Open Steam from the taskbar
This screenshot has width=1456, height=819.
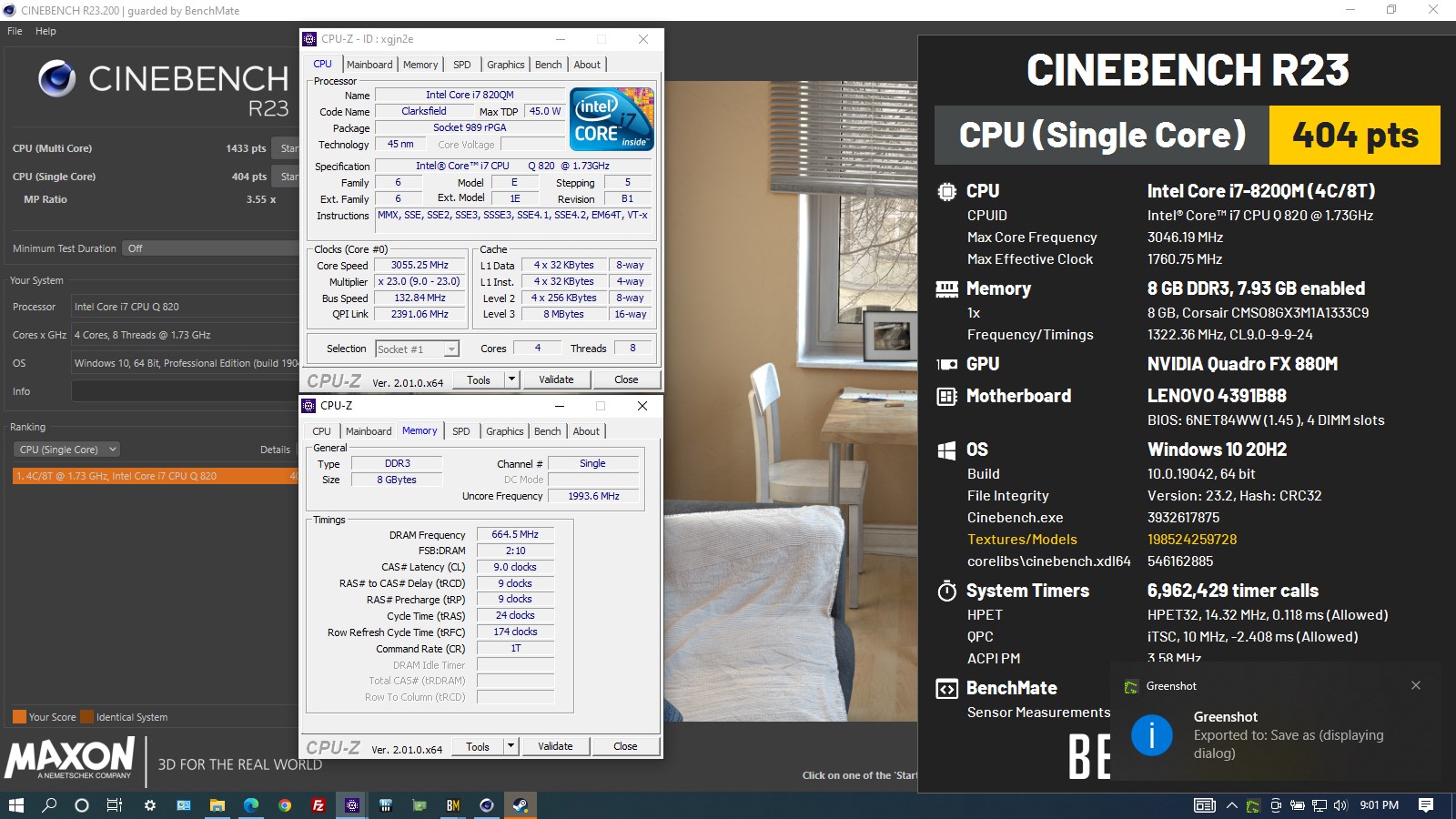coord(521,805)
